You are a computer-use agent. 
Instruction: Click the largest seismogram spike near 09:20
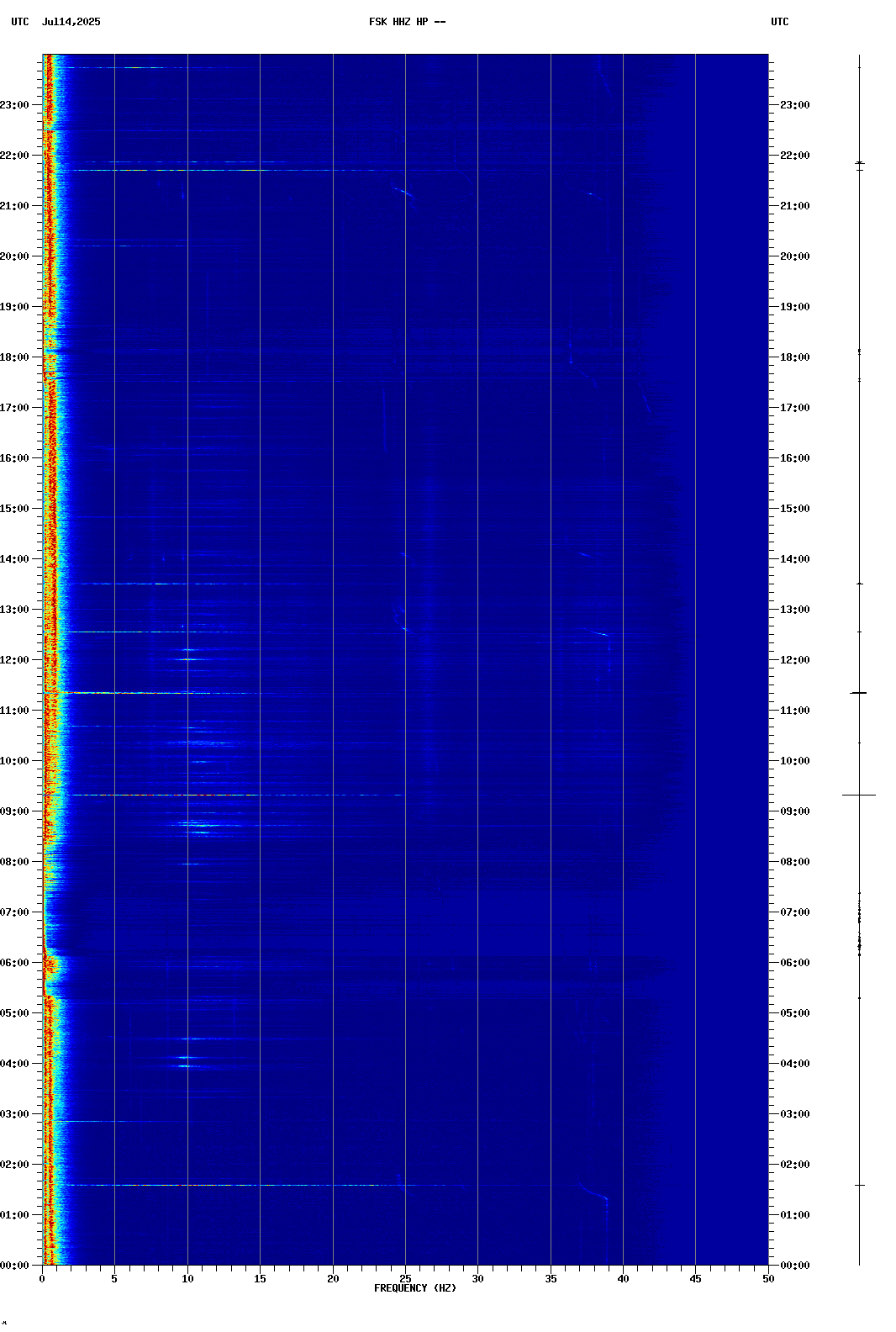pyautogui.click(x=859, y=795)
